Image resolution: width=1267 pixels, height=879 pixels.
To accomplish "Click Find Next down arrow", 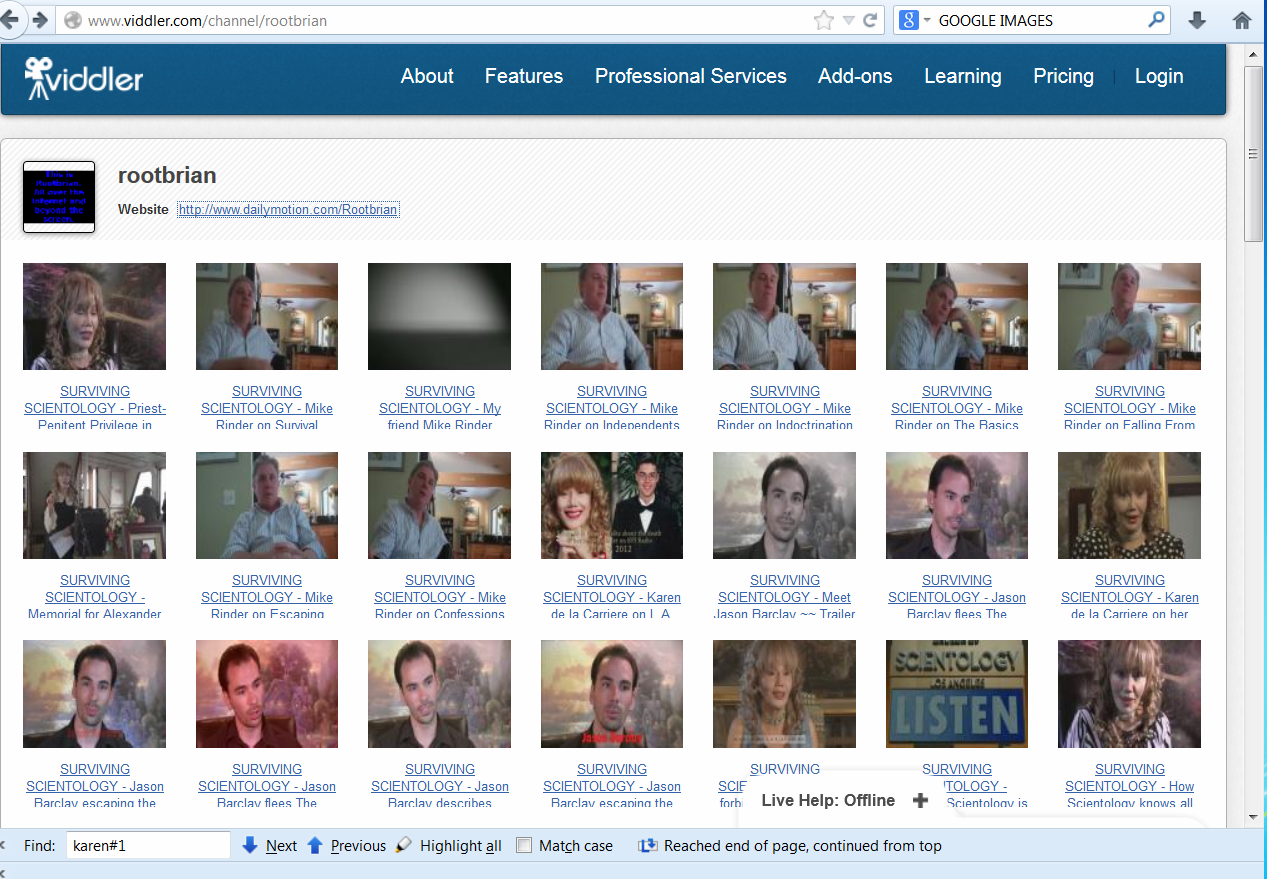I will (x=251, y=846).
